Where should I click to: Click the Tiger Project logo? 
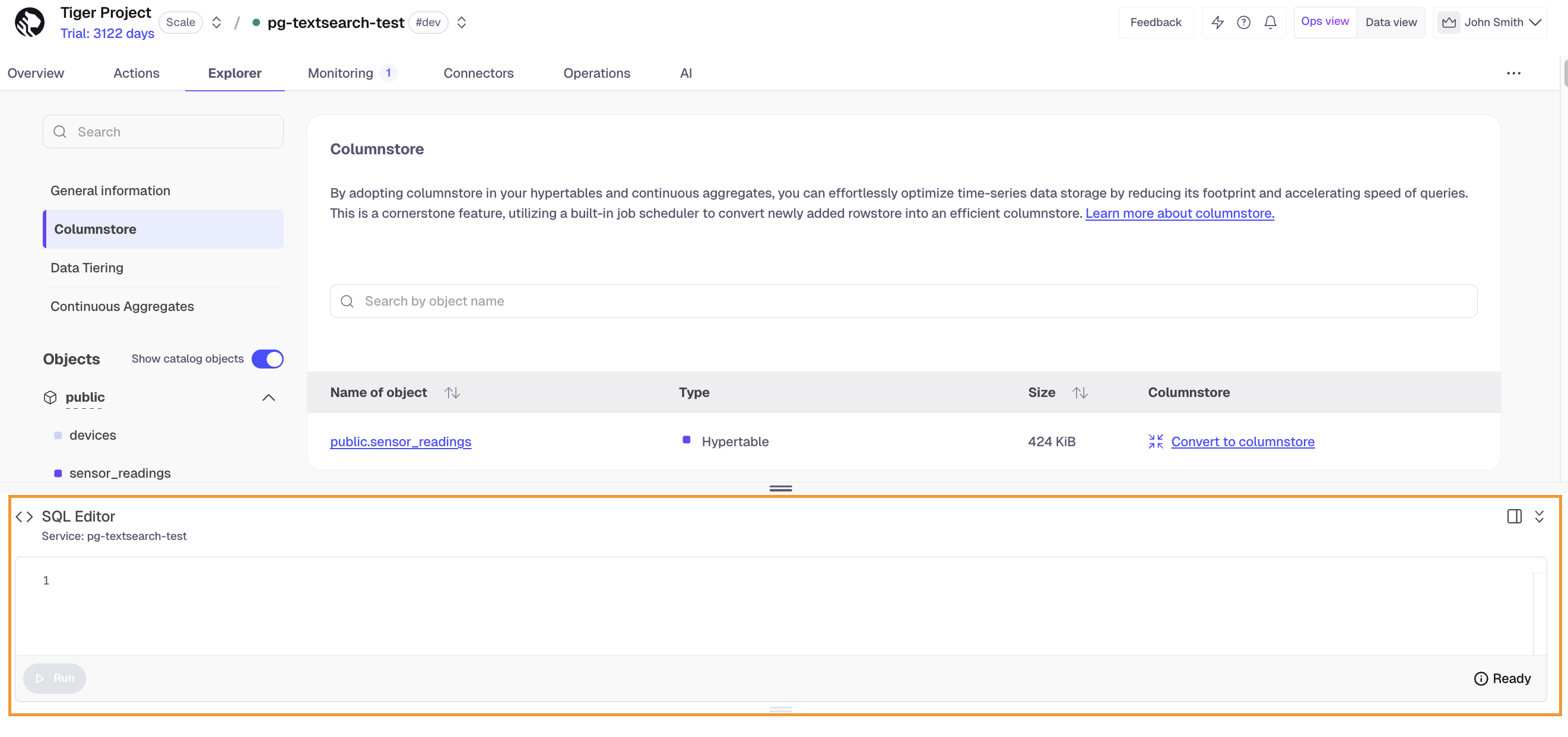29,22
